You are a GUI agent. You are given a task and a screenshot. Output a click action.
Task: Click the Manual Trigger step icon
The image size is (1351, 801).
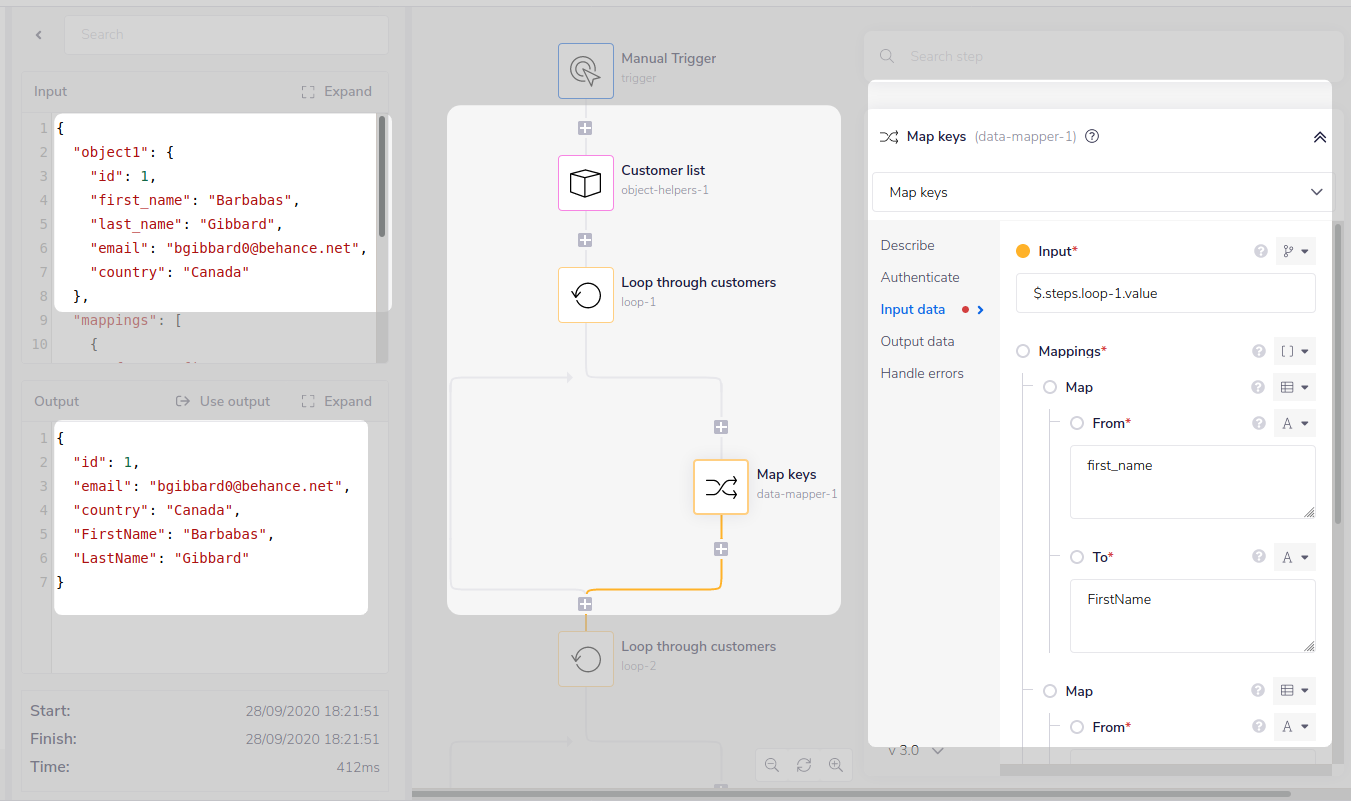(x=585, y=71)
